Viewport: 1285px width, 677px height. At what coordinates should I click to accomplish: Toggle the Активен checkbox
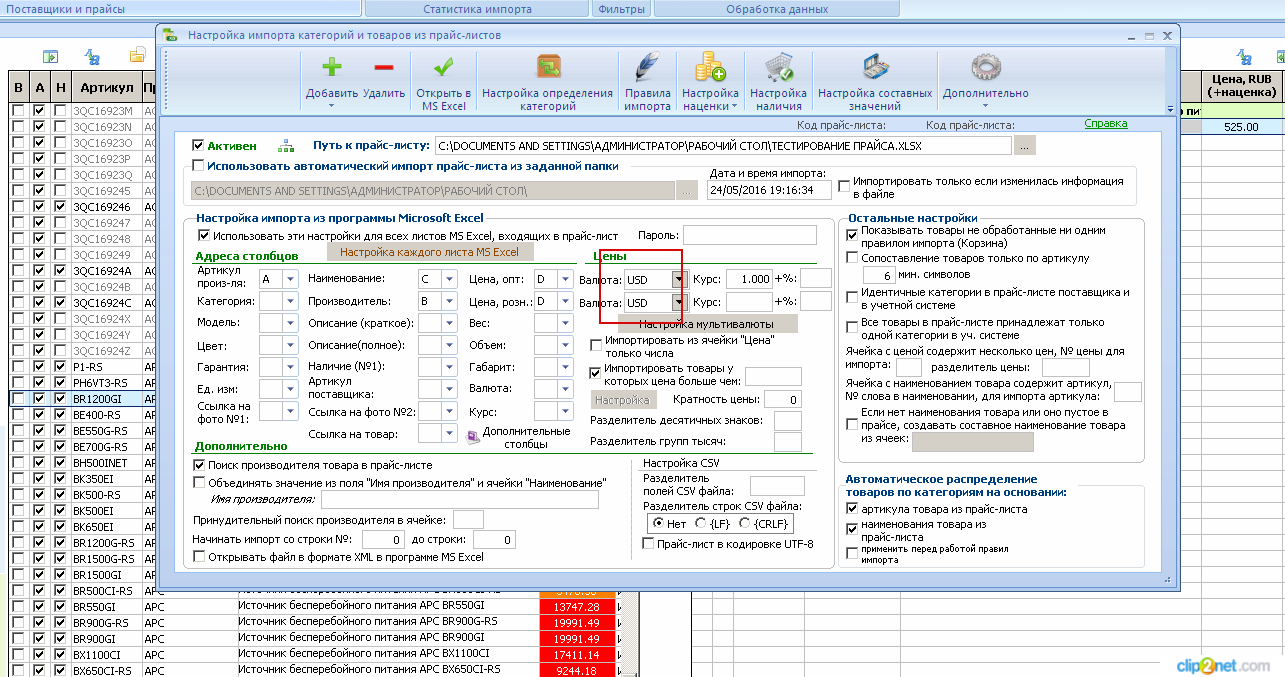198,145
